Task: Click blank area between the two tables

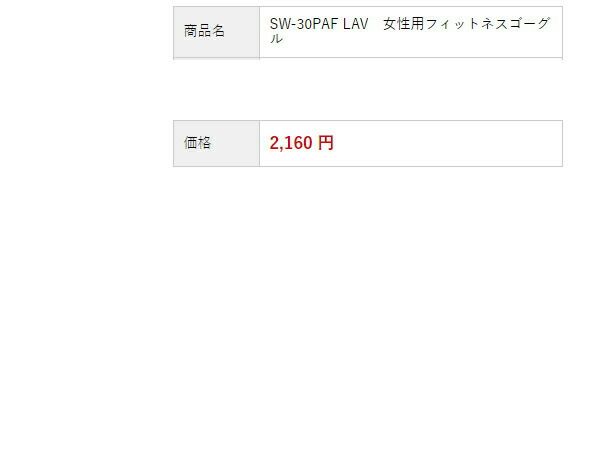Action: click(x=367, y=90)
